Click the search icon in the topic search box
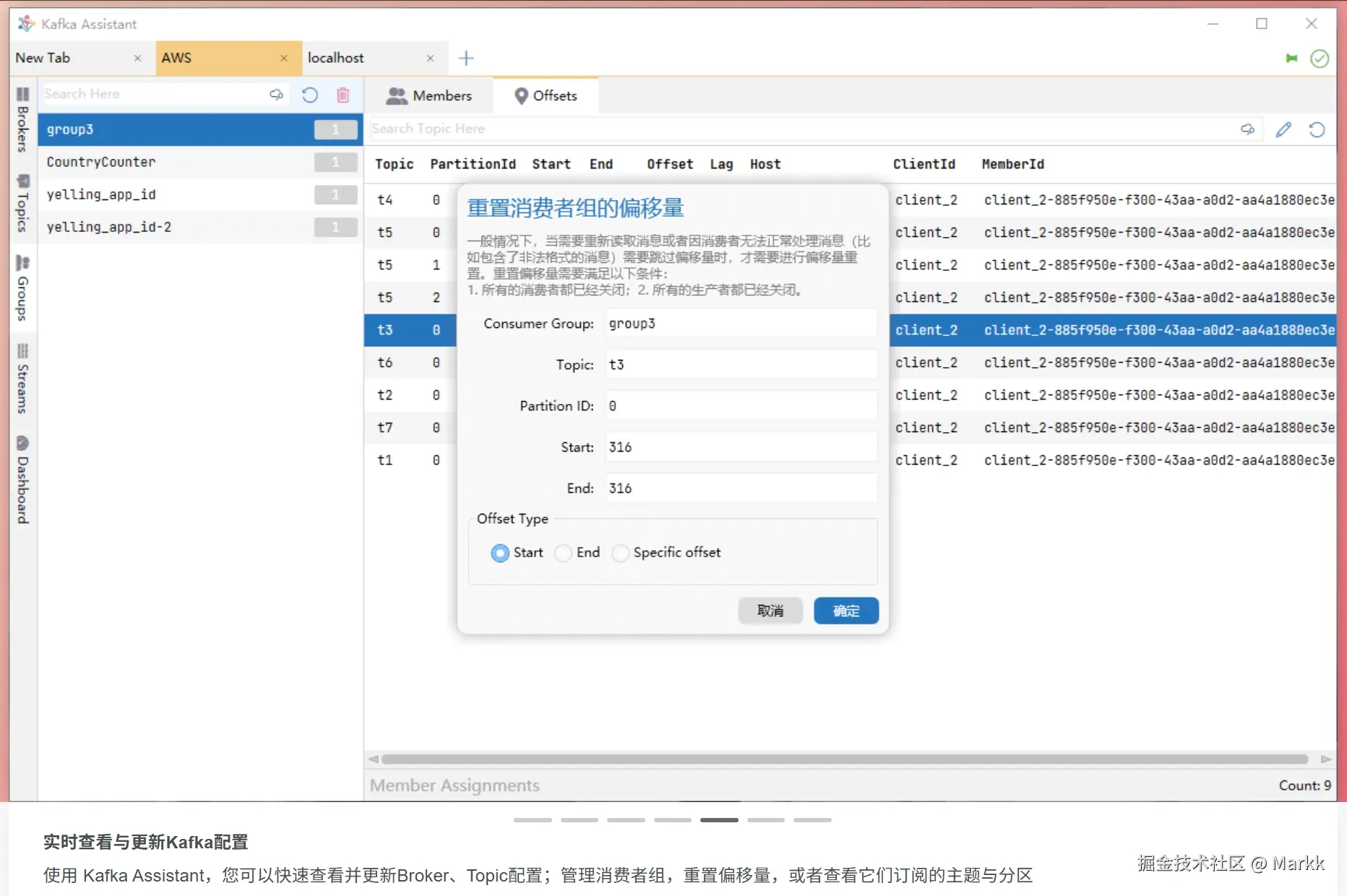 point(1247,129)
